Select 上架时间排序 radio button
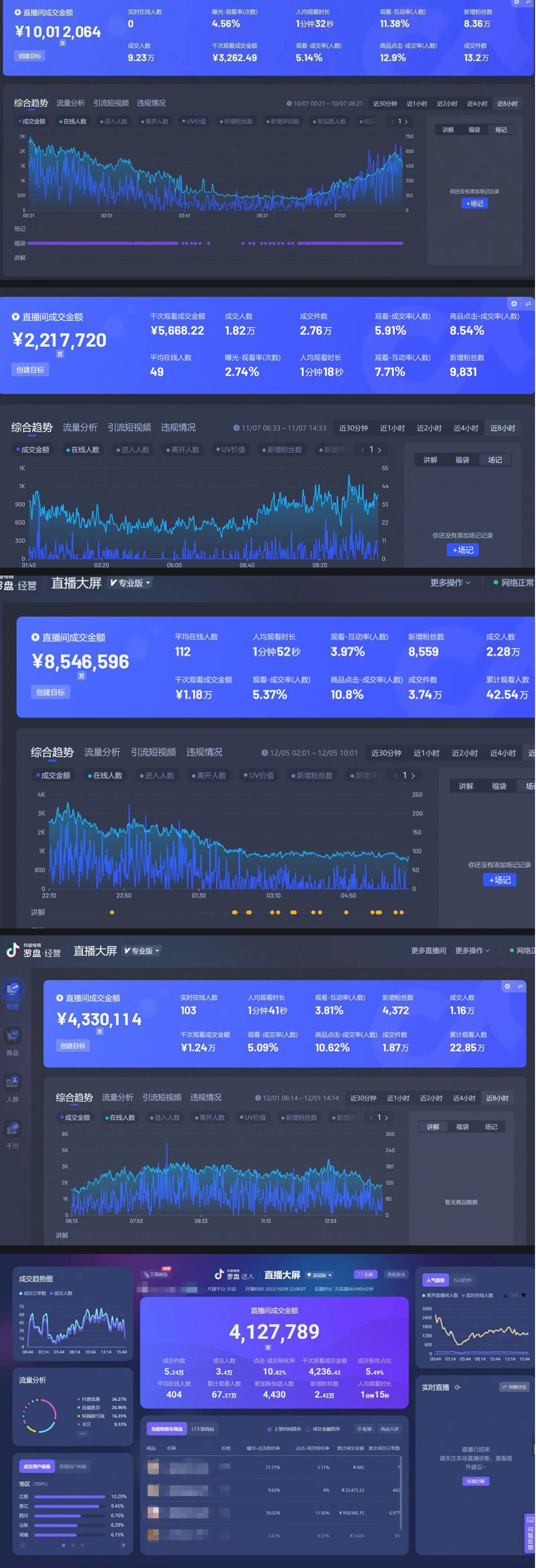 (269, 1429)
